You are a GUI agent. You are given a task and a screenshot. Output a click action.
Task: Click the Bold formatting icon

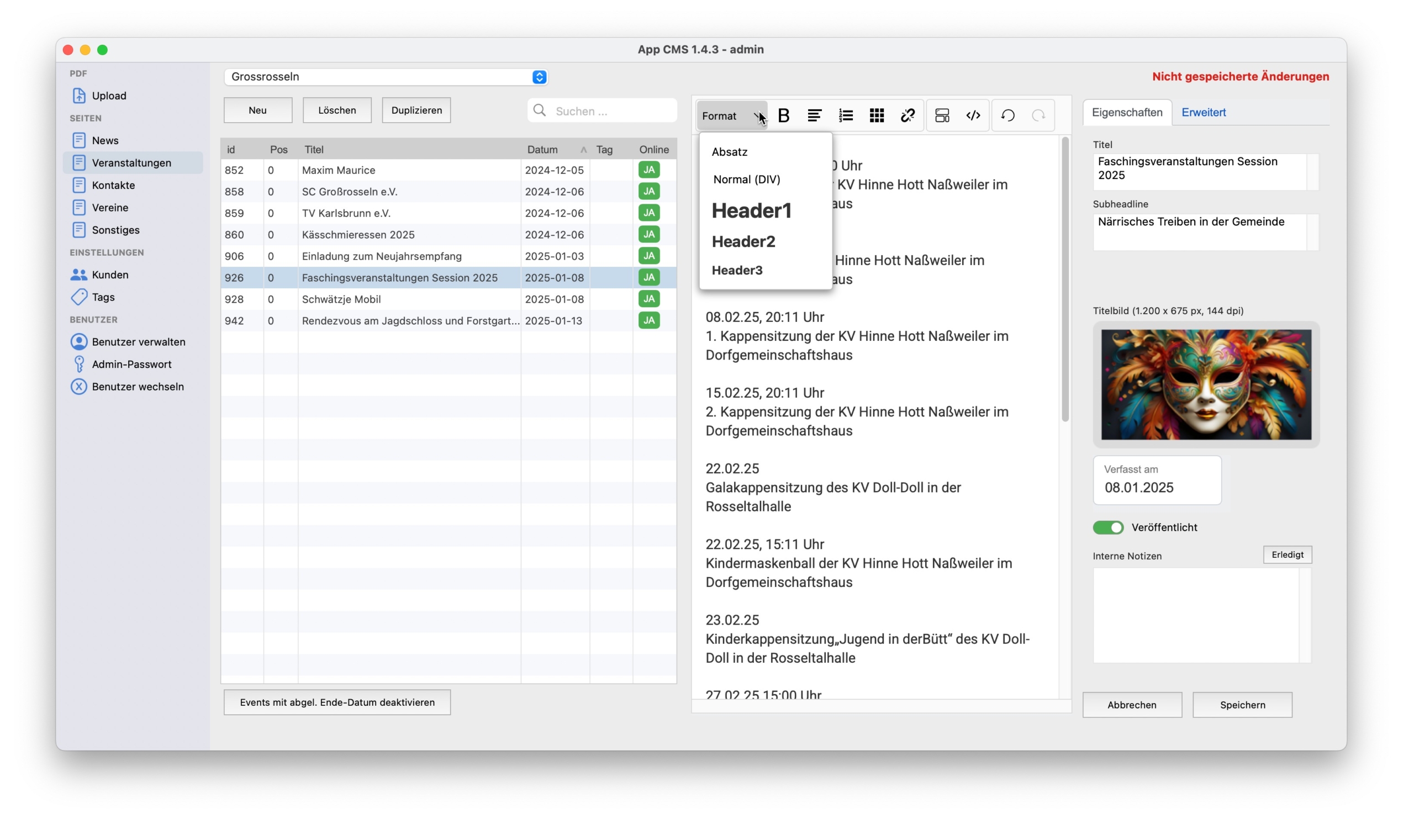point(784,115)
